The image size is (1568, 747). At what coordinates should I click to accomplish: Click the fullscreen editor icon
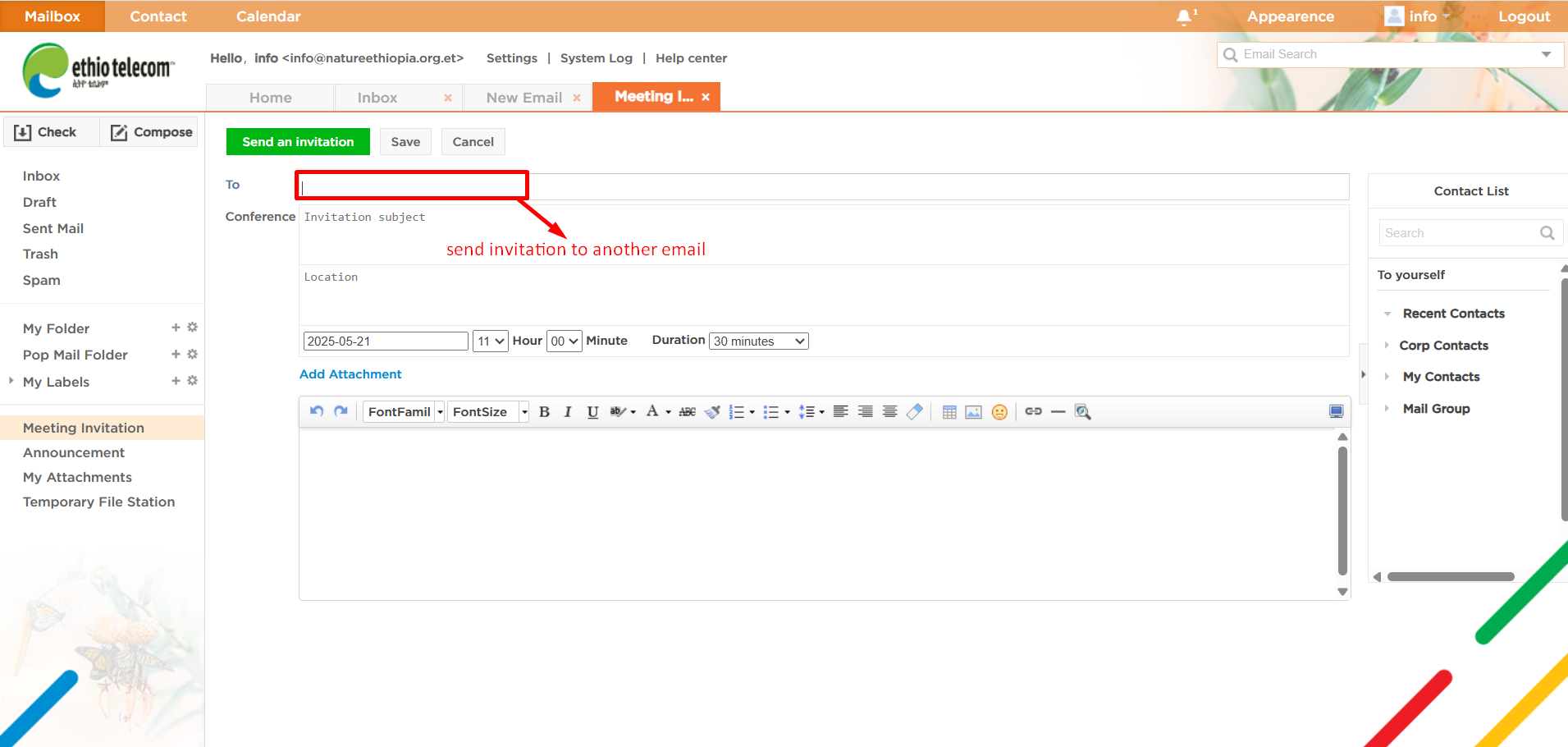(1336, 411)
